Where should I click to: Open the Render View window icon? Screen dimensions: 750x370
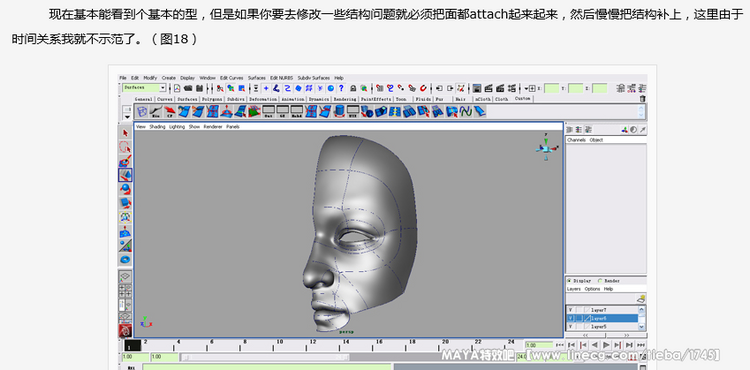click(477, 88)
